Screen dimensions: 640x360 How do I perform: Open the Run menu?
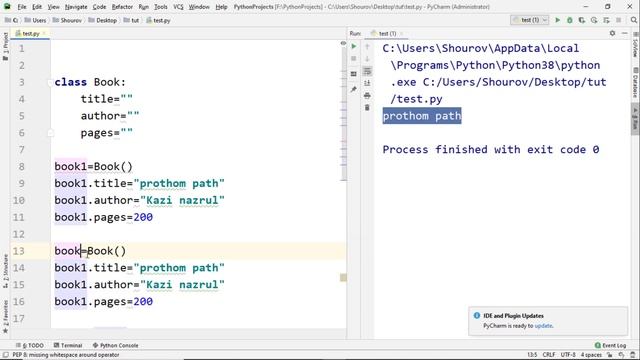point(144,7)
